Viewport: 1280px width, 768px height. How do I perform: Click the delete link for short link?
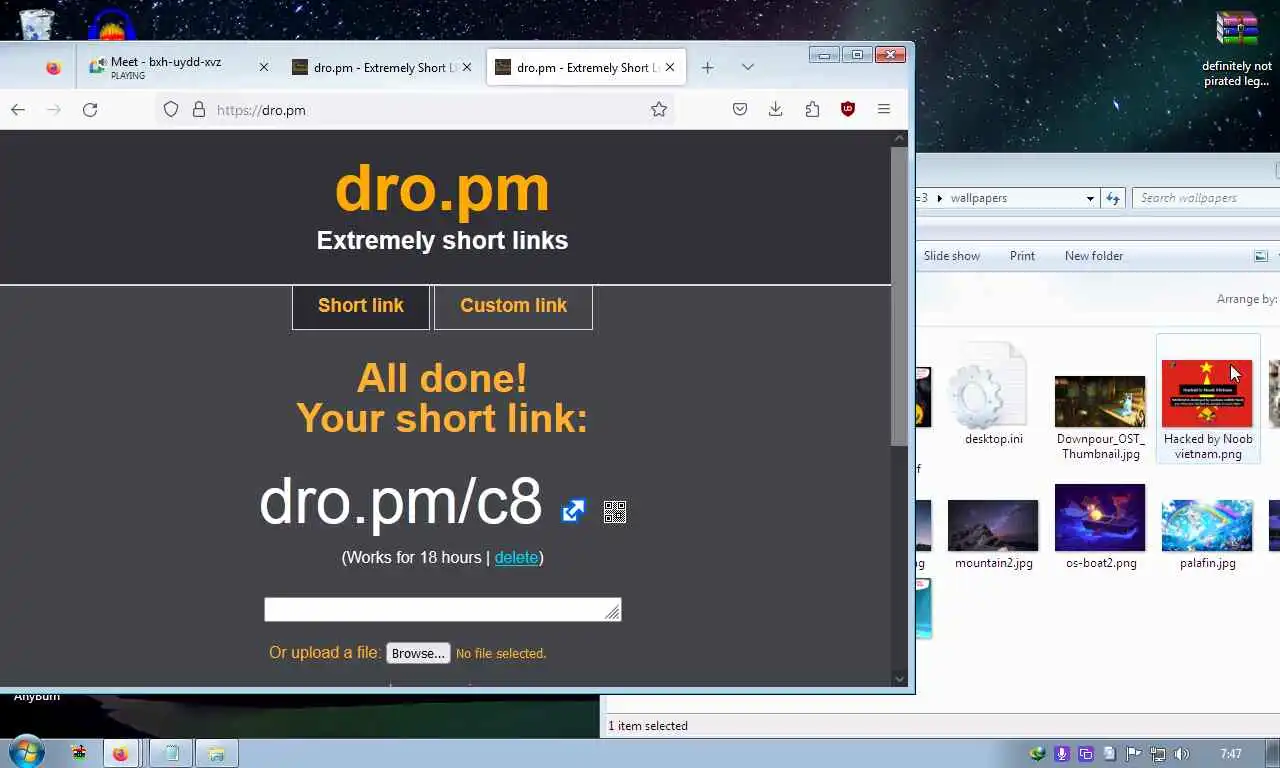click(x=516, y=557)
